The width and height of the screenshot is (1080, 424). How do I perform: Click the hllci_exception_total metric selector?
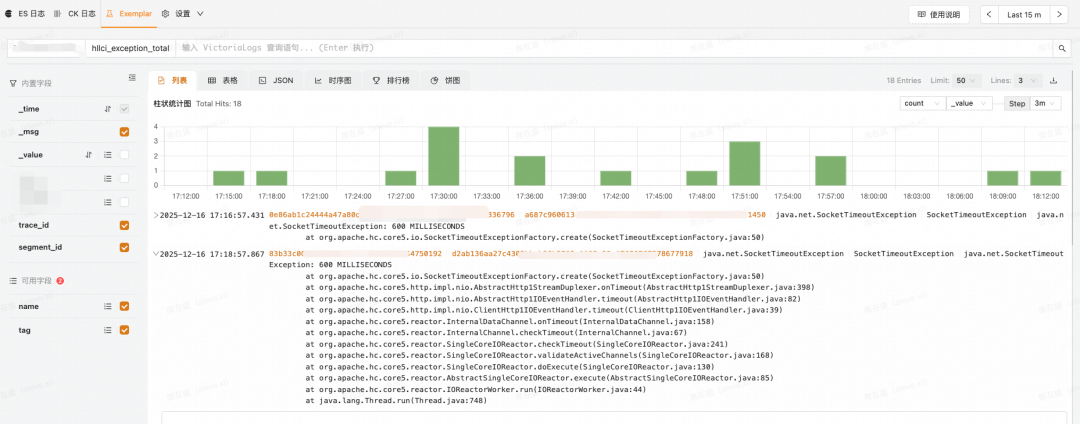(x=131, y=48)
